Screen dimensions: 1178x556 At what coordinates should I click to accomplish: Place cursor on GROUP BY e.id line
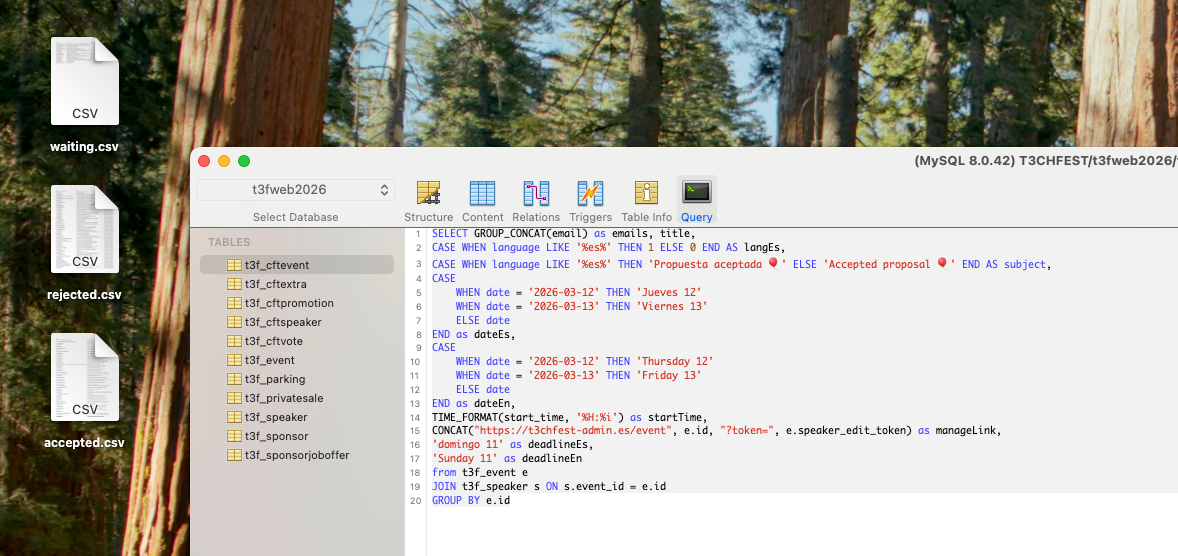pyautogui.click(x=471, y=500)
